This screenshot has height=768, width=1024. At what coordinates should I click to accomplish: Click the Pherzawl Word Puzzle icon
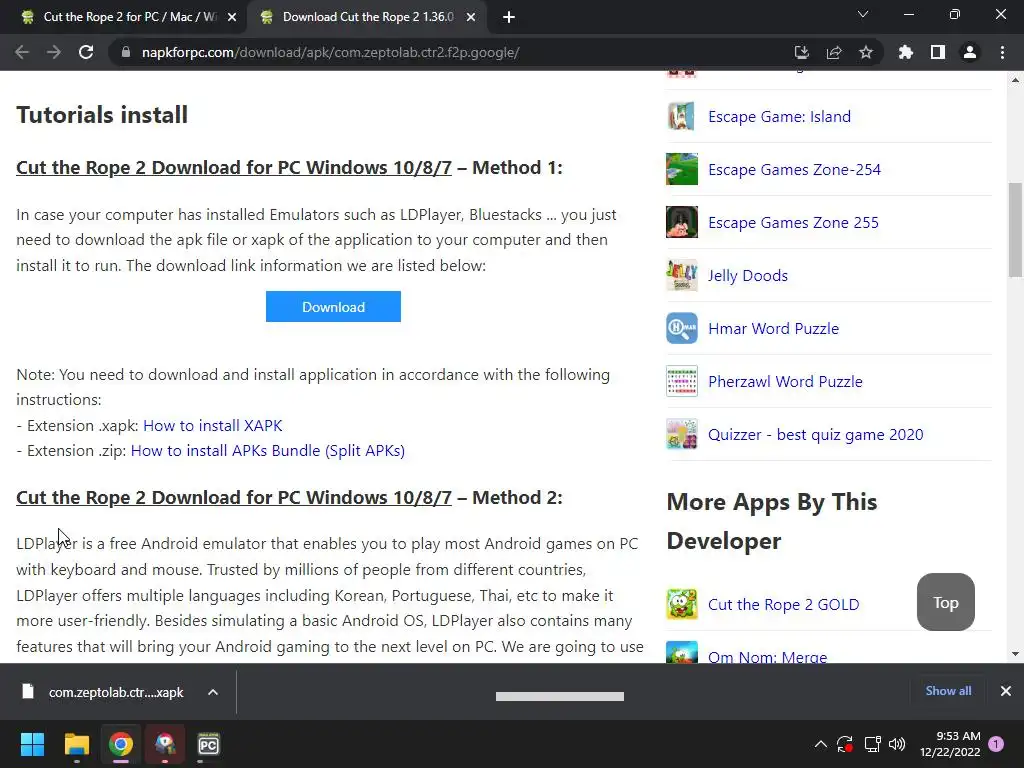(x=682, y=381)
